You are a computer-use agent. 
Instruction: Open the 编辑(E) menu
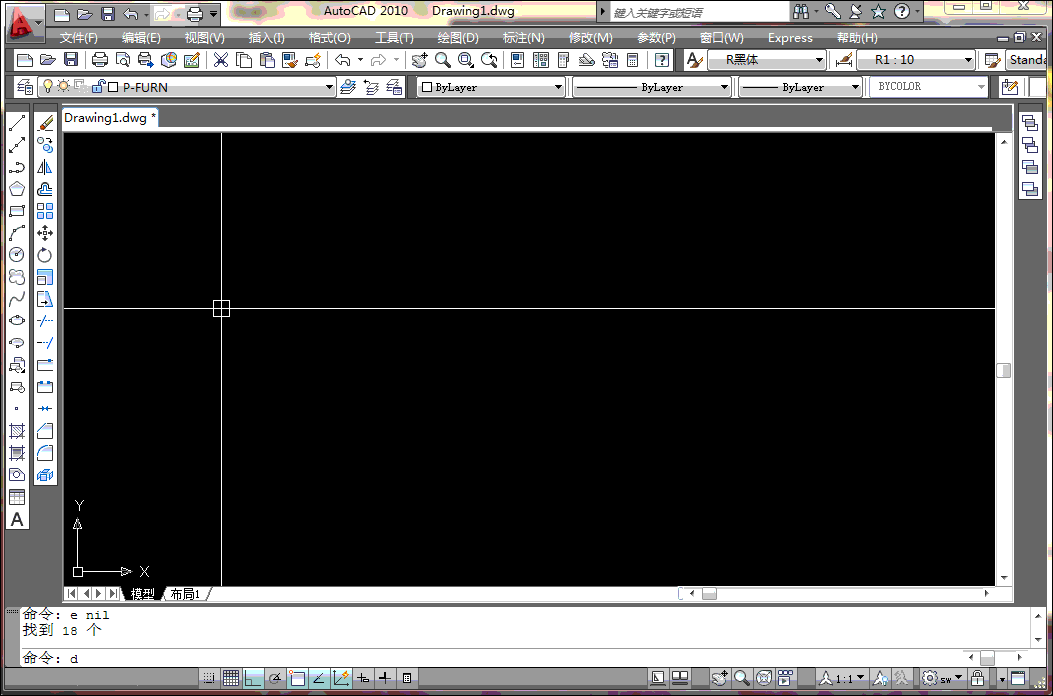(141, 38)
